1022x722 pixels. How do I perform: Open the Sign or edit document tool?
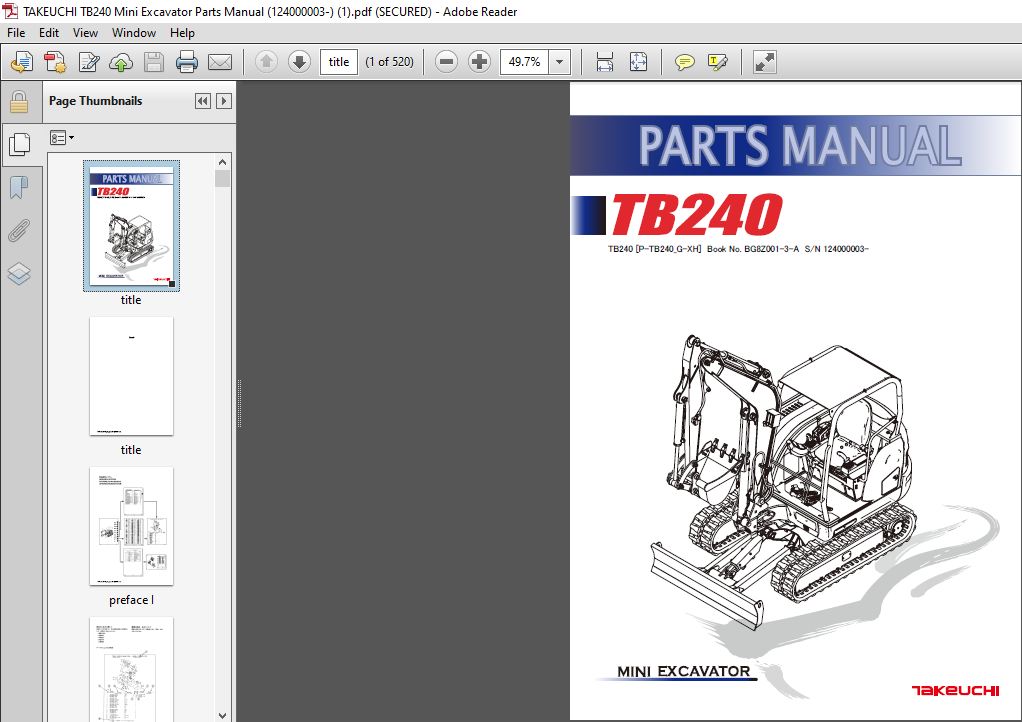pyautogui.click(x=89, y=62)
